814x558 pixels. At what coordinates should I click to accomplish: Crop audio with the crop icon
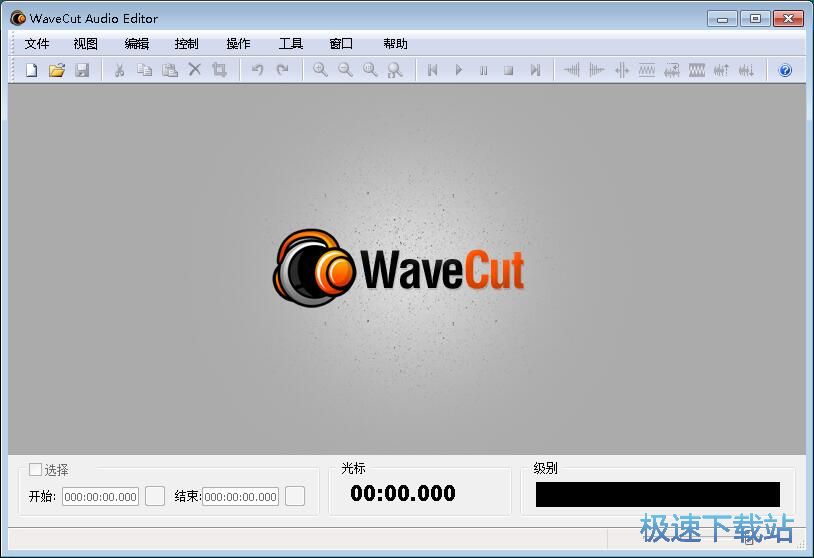coord(220,70)
